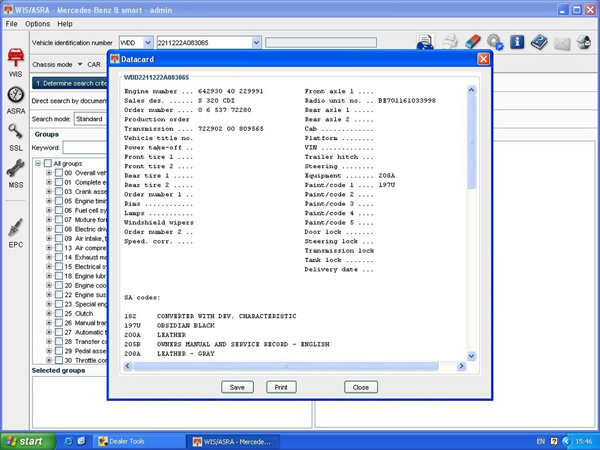Click WIS/ASRA taskbar button
Viewport: 600px width, 450px height.
(232, 441)
